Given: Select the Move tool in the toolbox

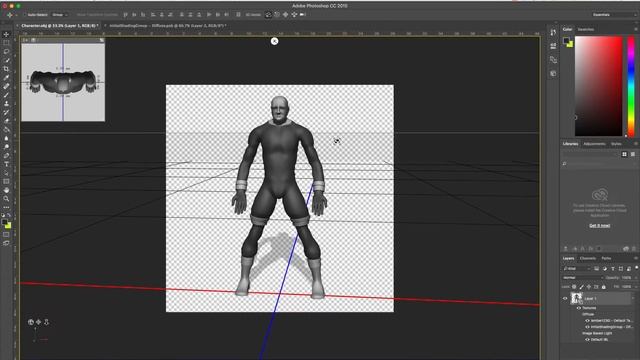Looking at the screenshot, I should (x=6, y=34).
